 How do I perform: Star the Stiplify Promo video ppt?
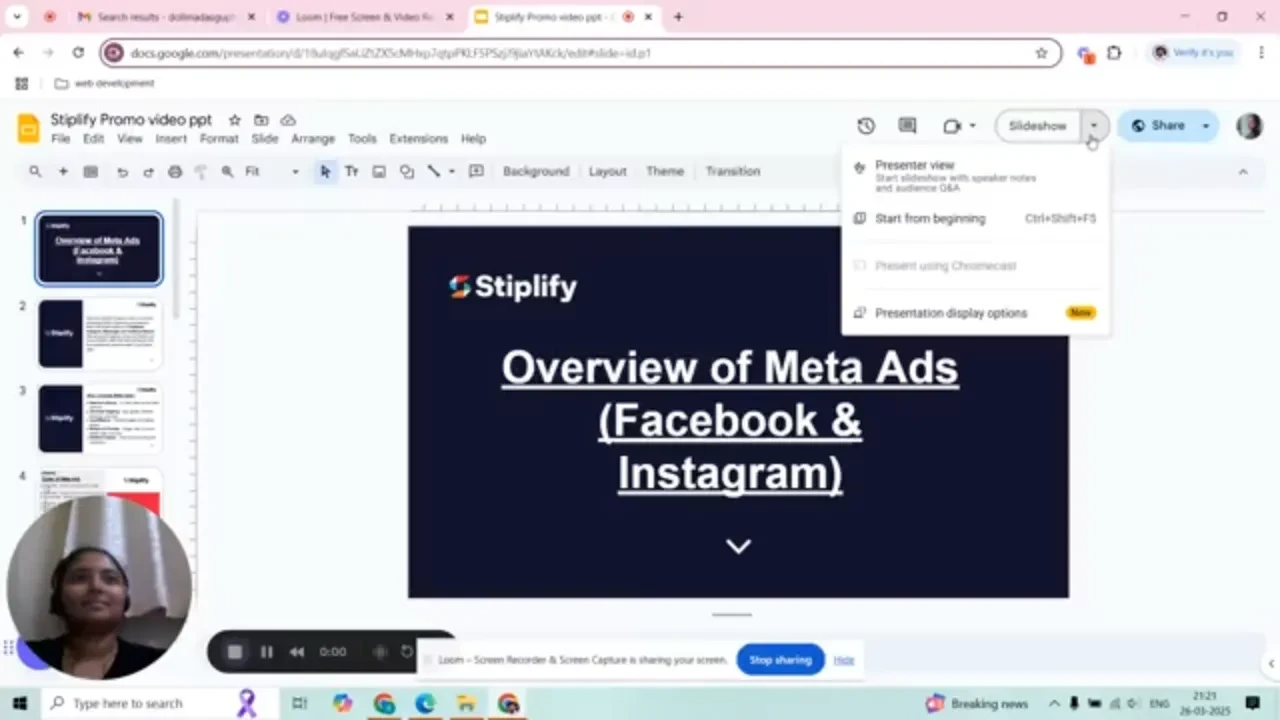[x=234, y=120]
